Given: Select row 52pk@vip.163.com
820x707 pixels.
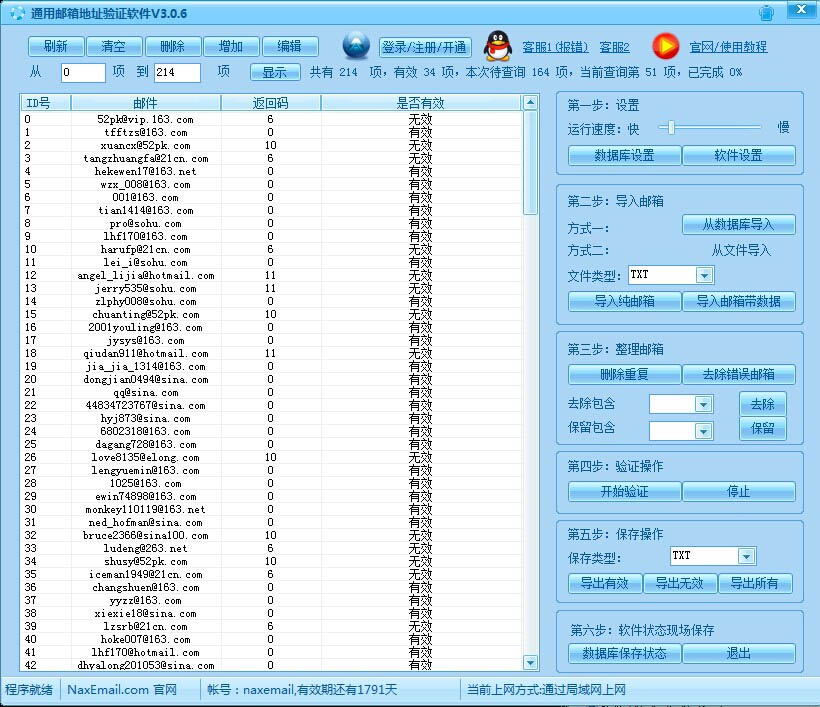Looking at the screenshot, I should click(271, 119).
